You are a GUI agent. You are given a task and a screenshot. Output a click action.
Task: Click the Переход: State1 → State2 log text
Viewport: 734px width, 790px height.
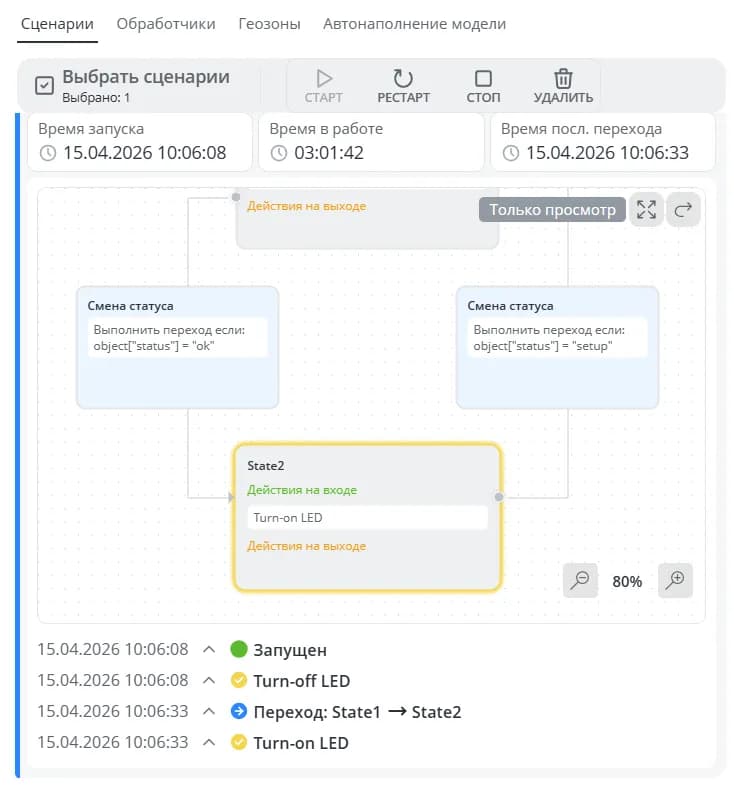[357, 712]
